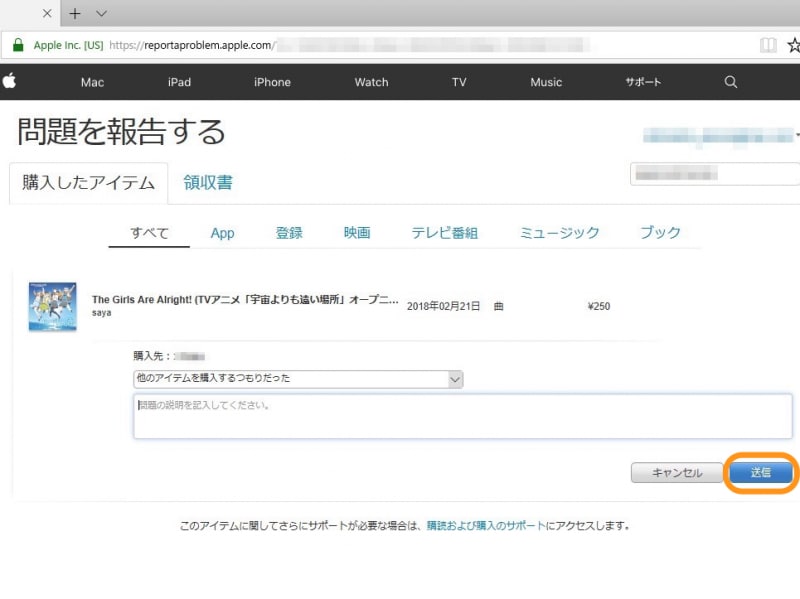Switch to the 領収書 tab
Screen dimensions: 800x599
click(207, 183)
